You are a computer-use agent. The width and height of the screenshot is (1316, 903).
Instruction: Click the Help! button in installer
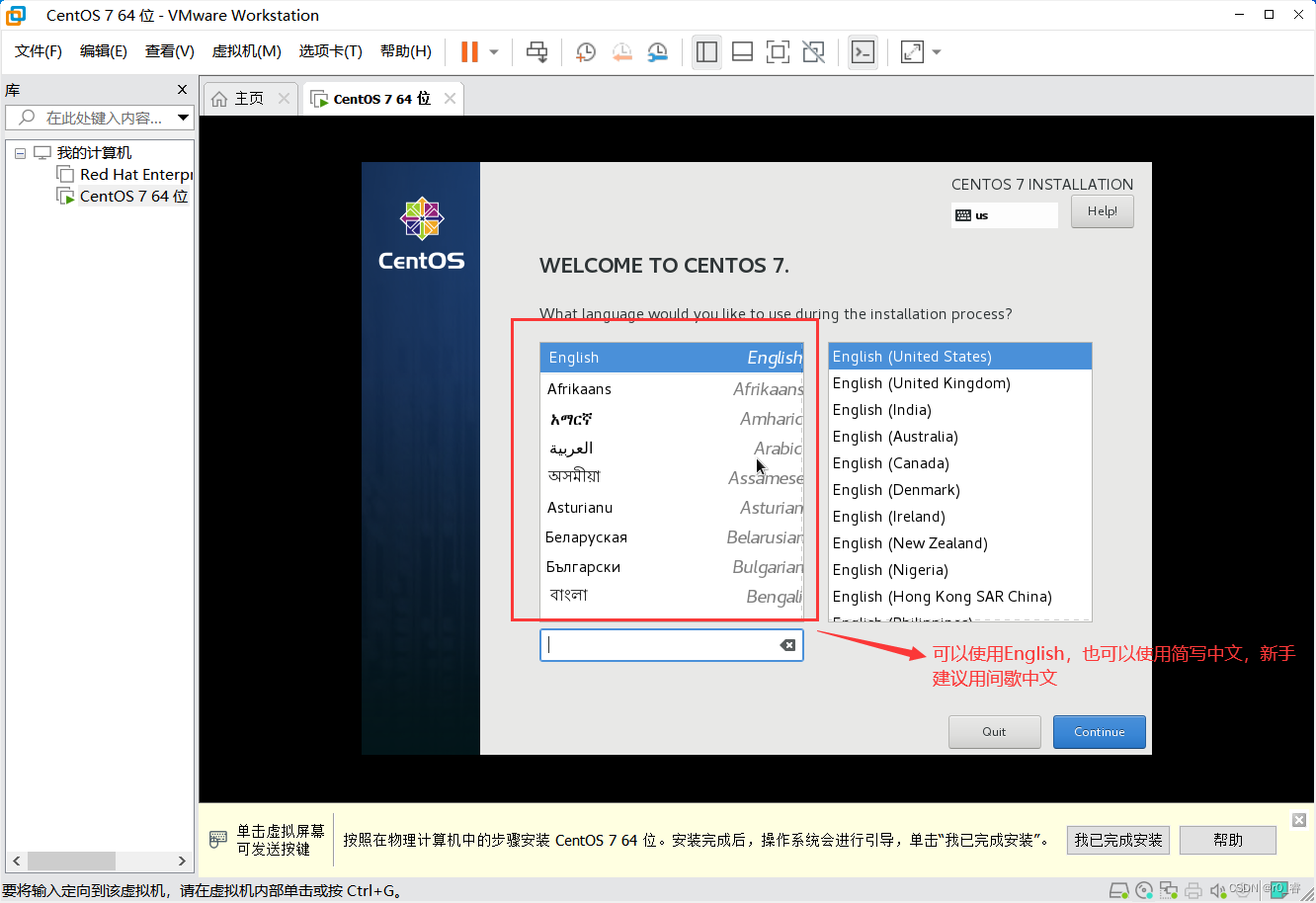(x=1102, y=211)
